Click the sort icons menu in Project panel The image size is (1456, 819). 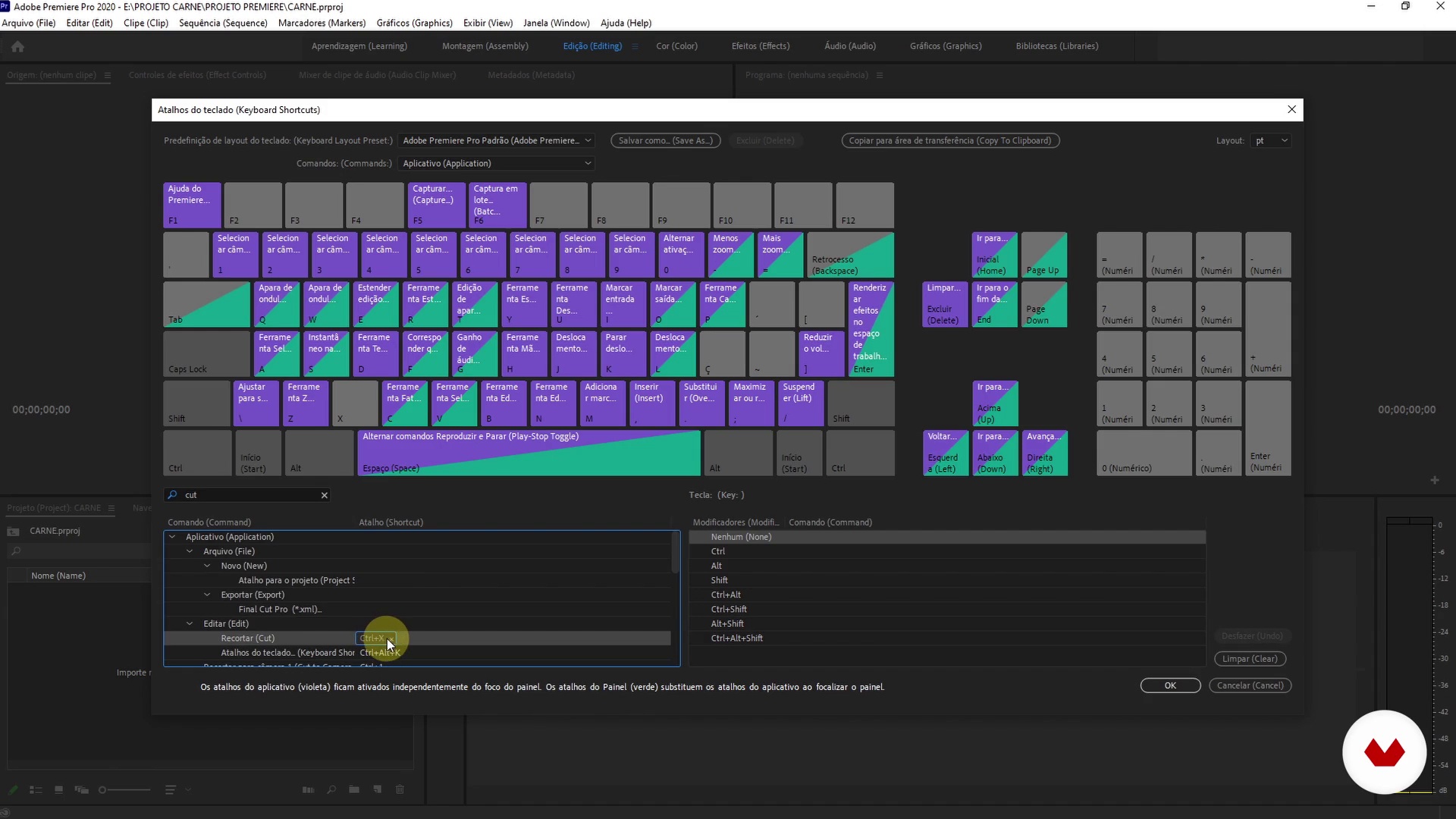tap(171, 789)
